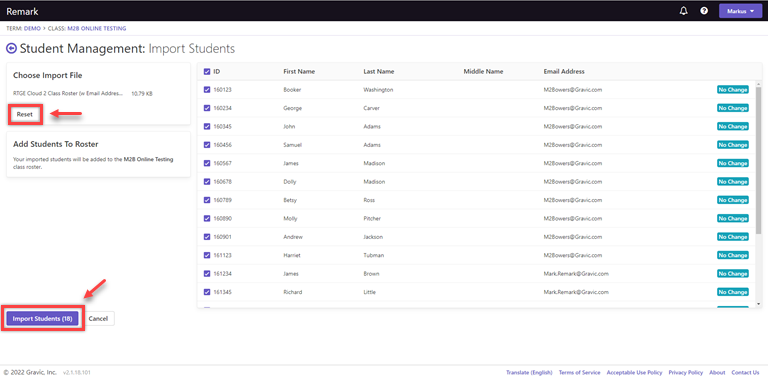Go back using the circled arrow icon
768x378 pixels.
[x=11, y=48]
